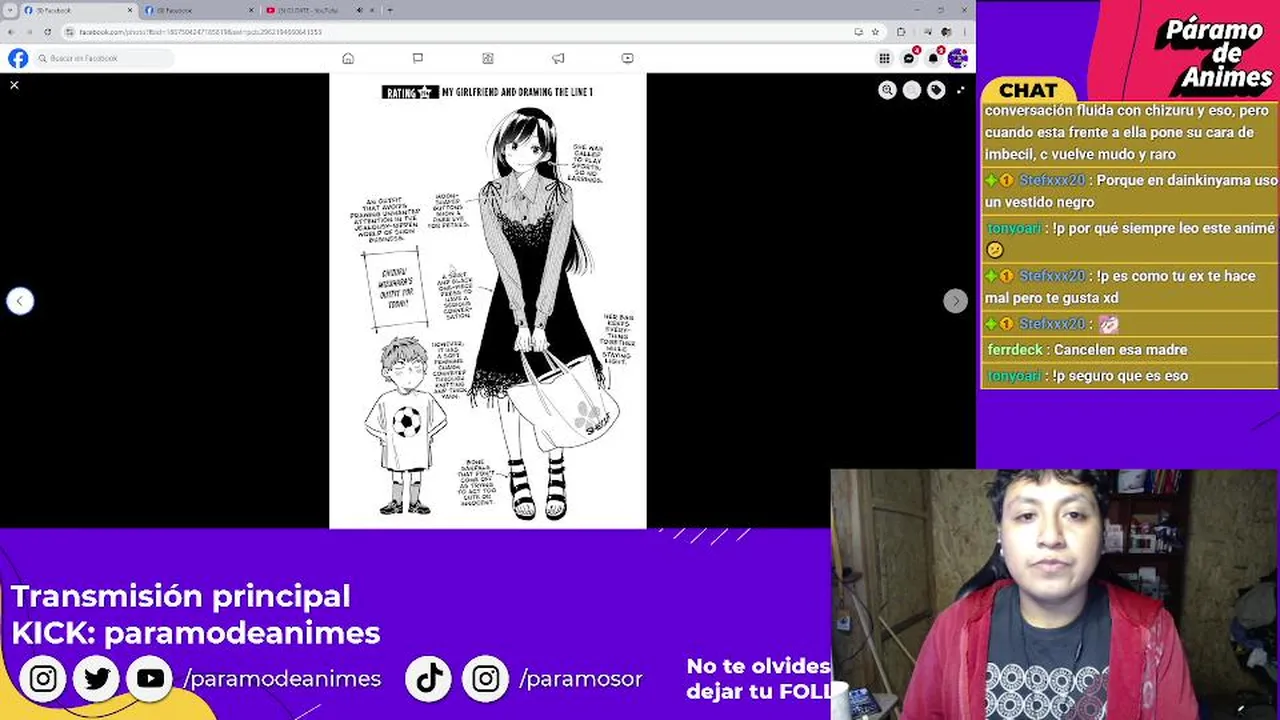Close the second Facebook tab

pos(250,10)
